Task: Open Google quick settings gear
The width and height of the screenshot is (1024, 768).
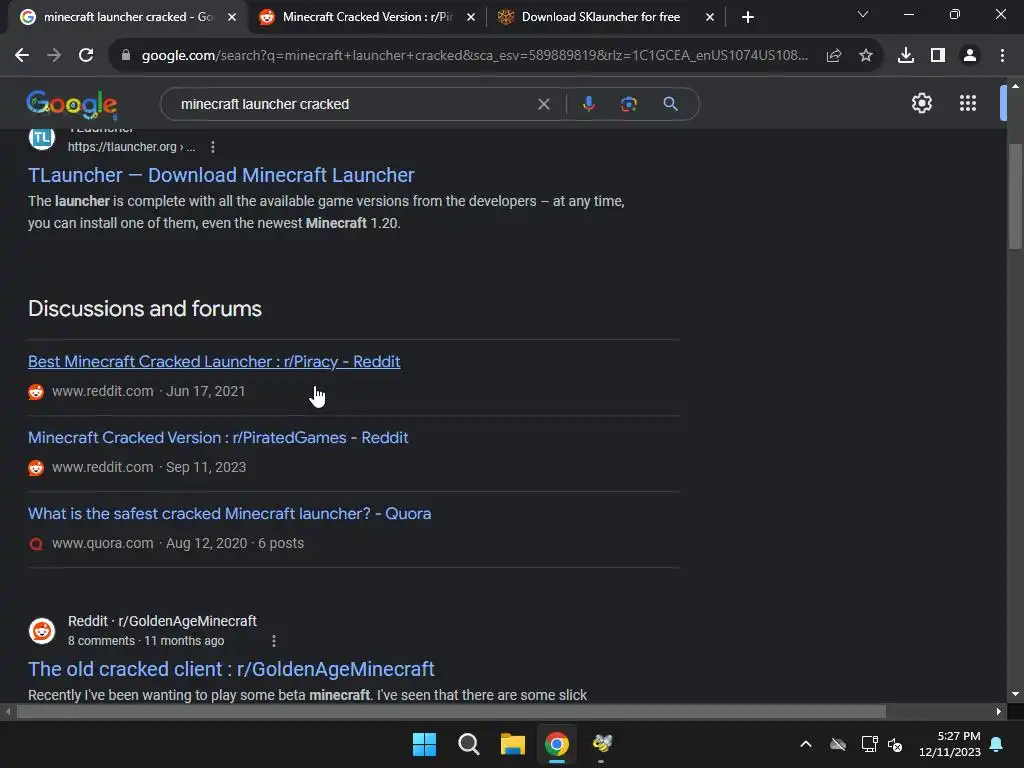Action: tap(921, 103)
